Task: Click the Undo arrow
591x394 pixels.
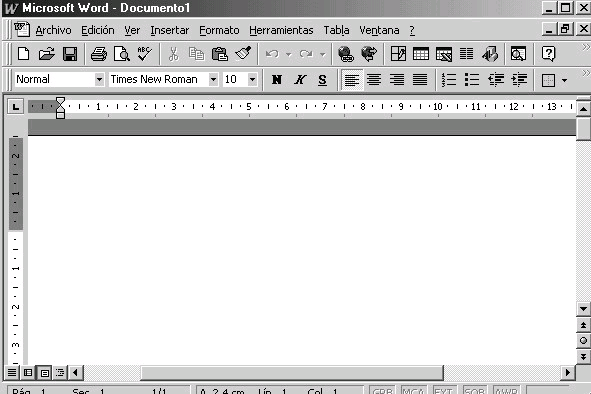Action: (x=272, y=54)
